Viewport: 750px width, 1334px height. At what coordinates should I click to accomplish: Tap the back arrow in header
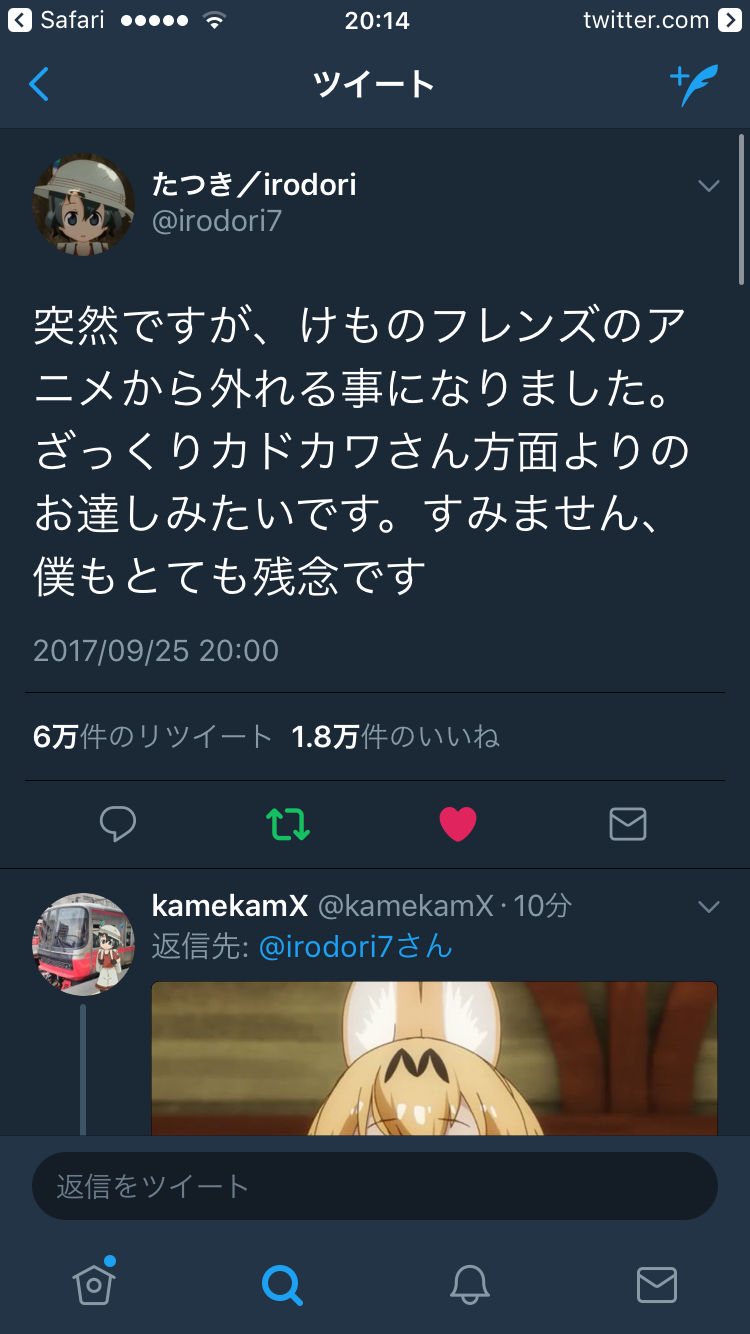coord(39,85)
